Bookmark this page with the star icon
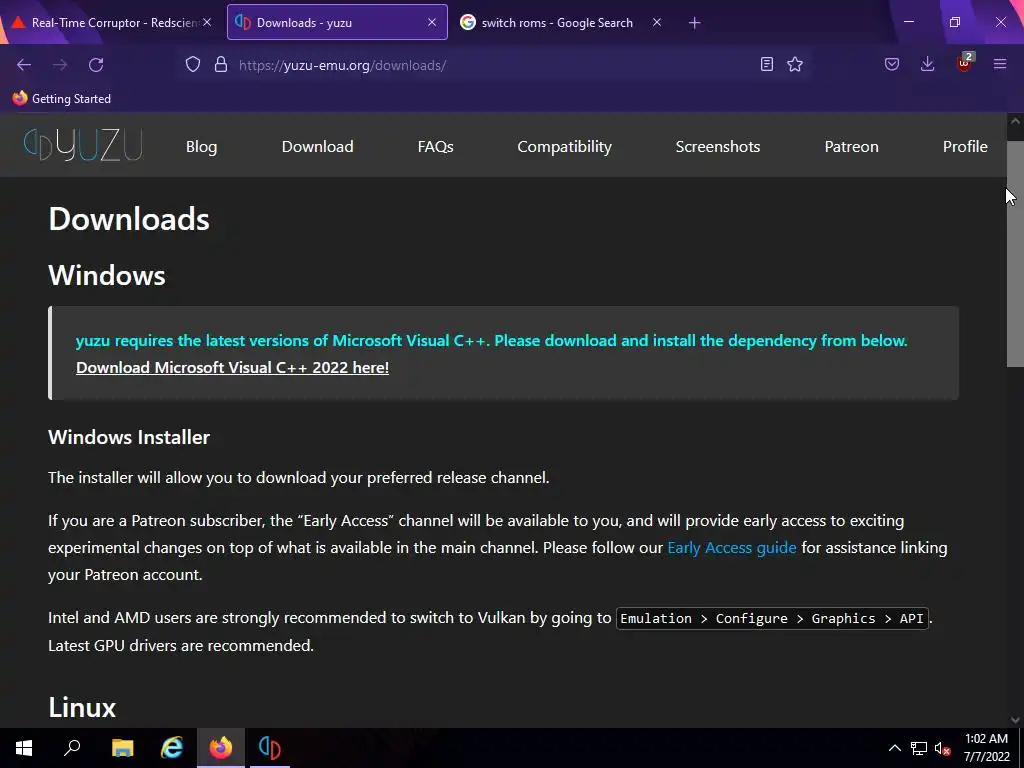Image resolution: width=1024 pixels, height=768 pixels. 795,64
